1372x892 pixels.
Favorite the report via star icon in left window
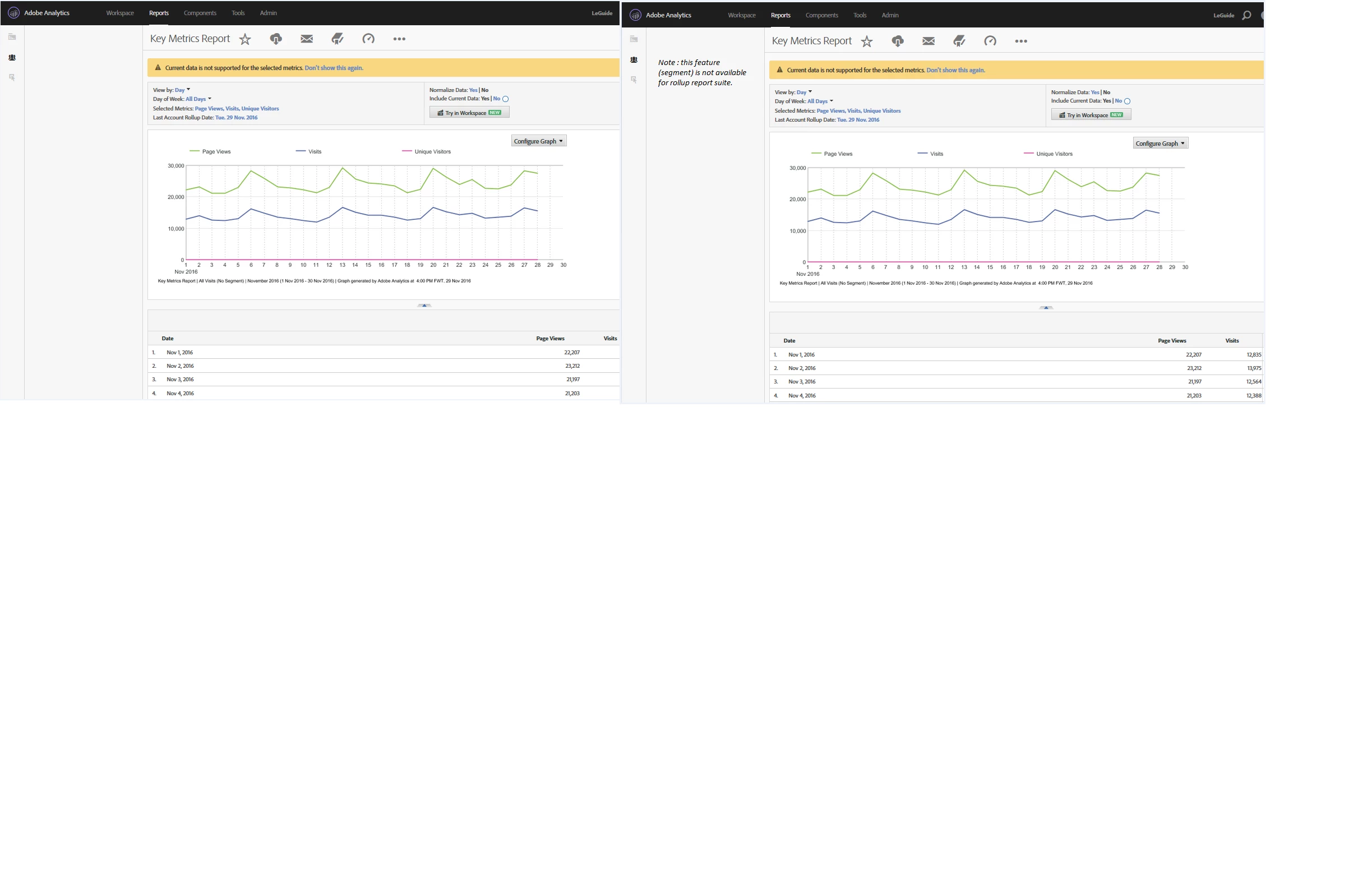[245, 39]
